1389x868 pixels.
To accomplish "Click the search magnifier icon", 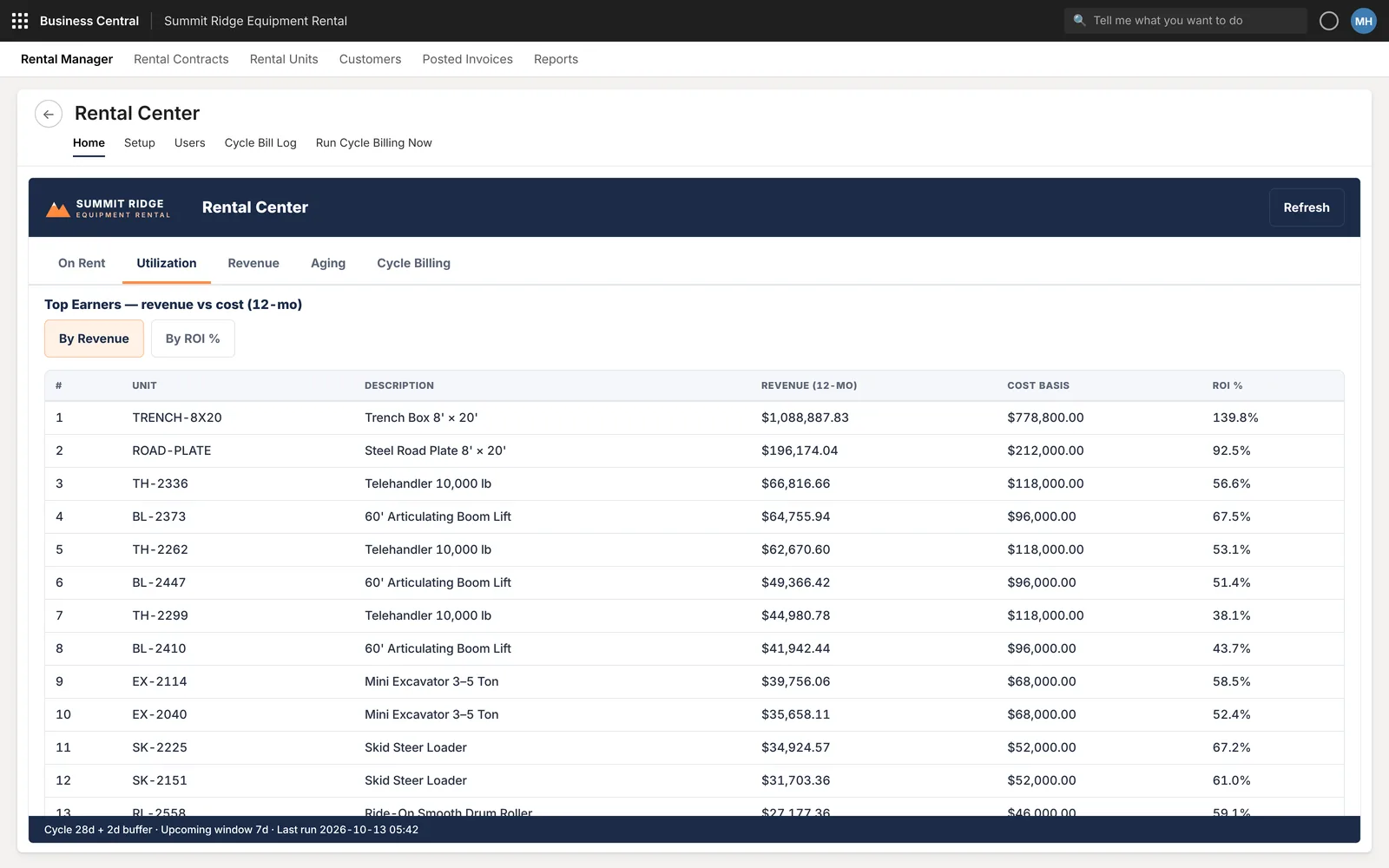I will coord(1079,20).
